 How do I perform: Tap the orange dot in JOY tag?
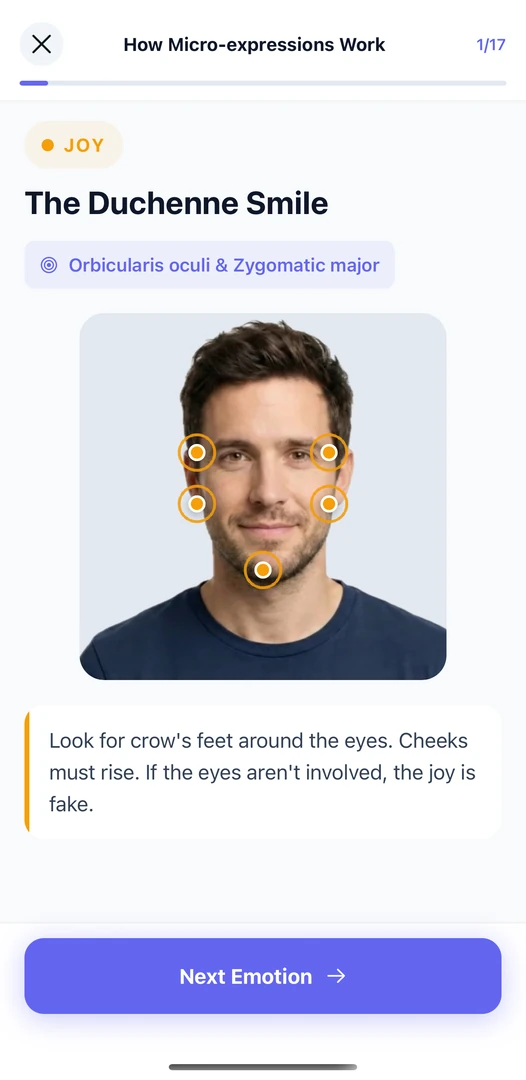[48, 145]
